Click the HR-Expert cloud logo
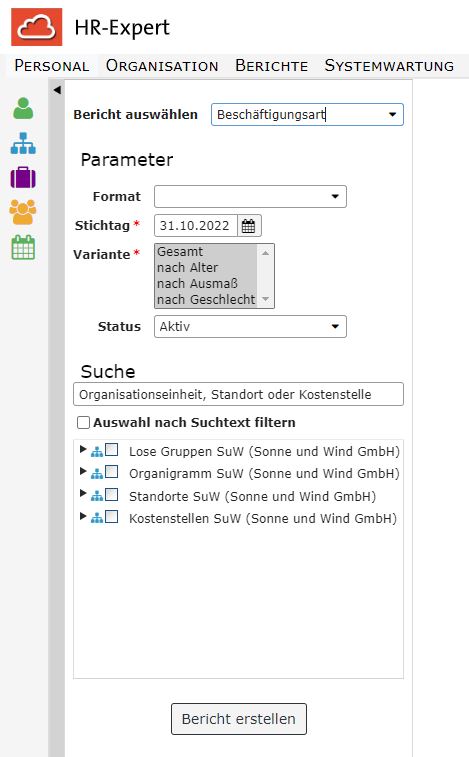Viewport: 469px width, 757px height. 37,27
